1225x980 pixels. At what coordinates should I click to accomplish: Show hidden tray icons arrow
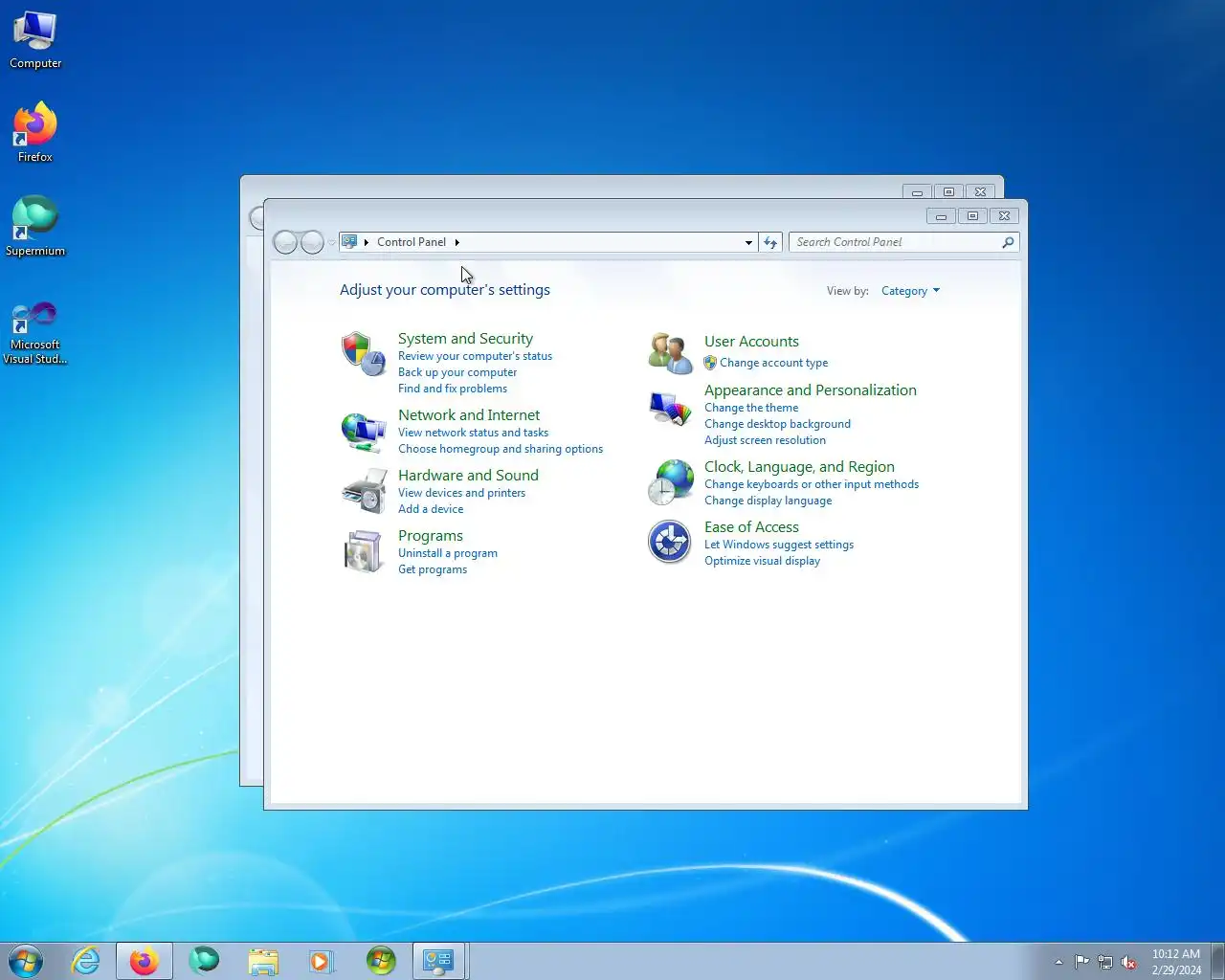(x=1058, y=962)
